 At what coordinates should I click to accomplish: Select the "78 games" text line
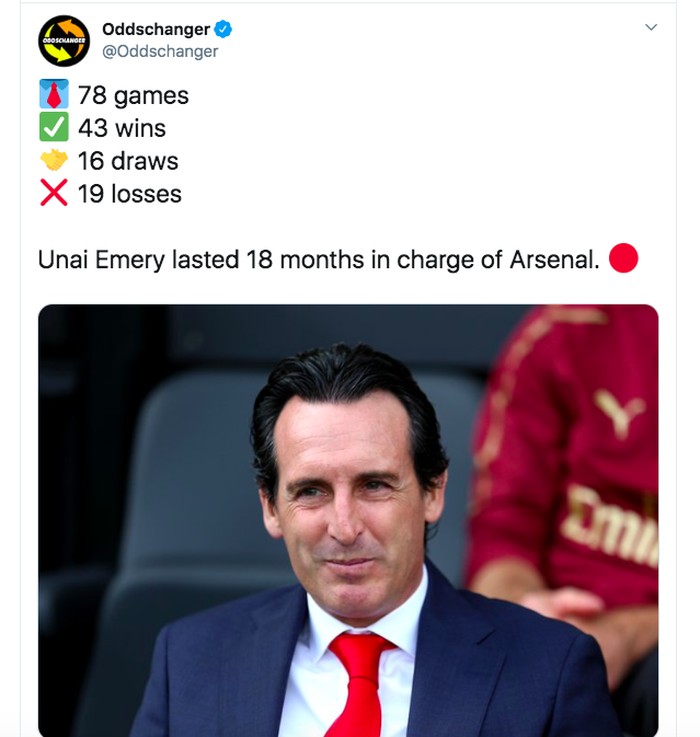pos(133,96)
